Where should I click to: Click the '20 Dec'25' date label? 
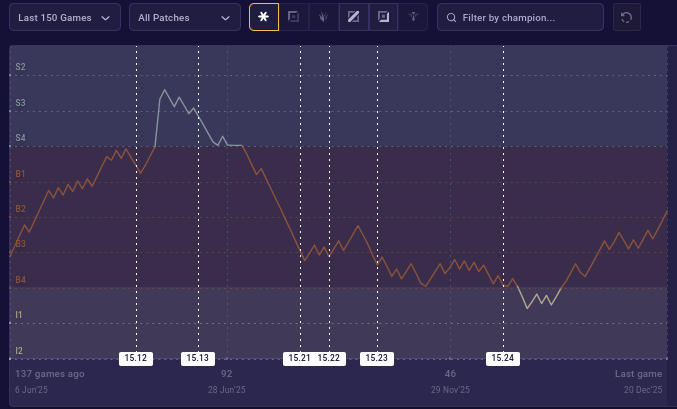coord(643,390)
